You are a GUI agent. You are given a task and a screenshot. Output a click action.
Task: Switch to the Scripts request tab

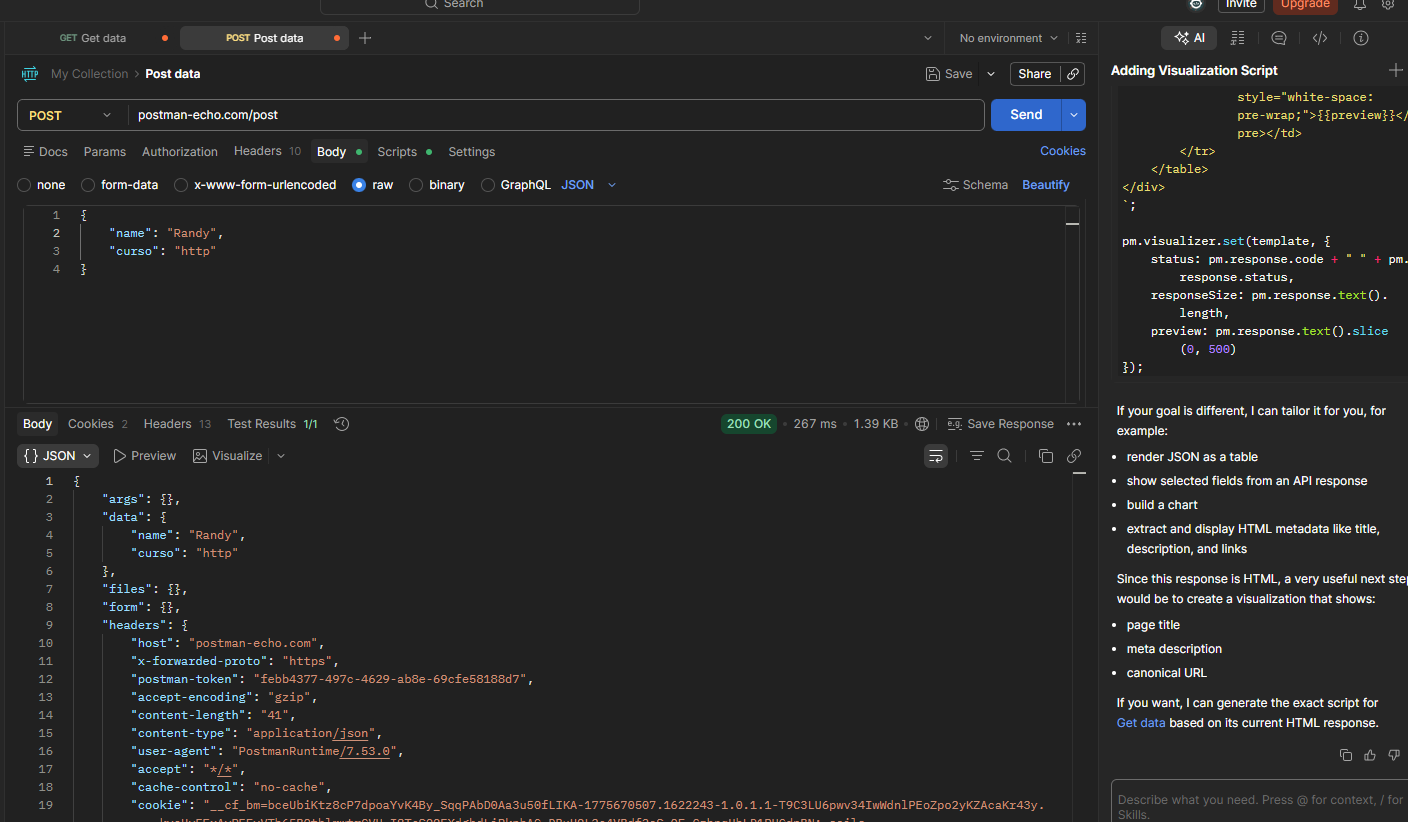click(397, 152)
